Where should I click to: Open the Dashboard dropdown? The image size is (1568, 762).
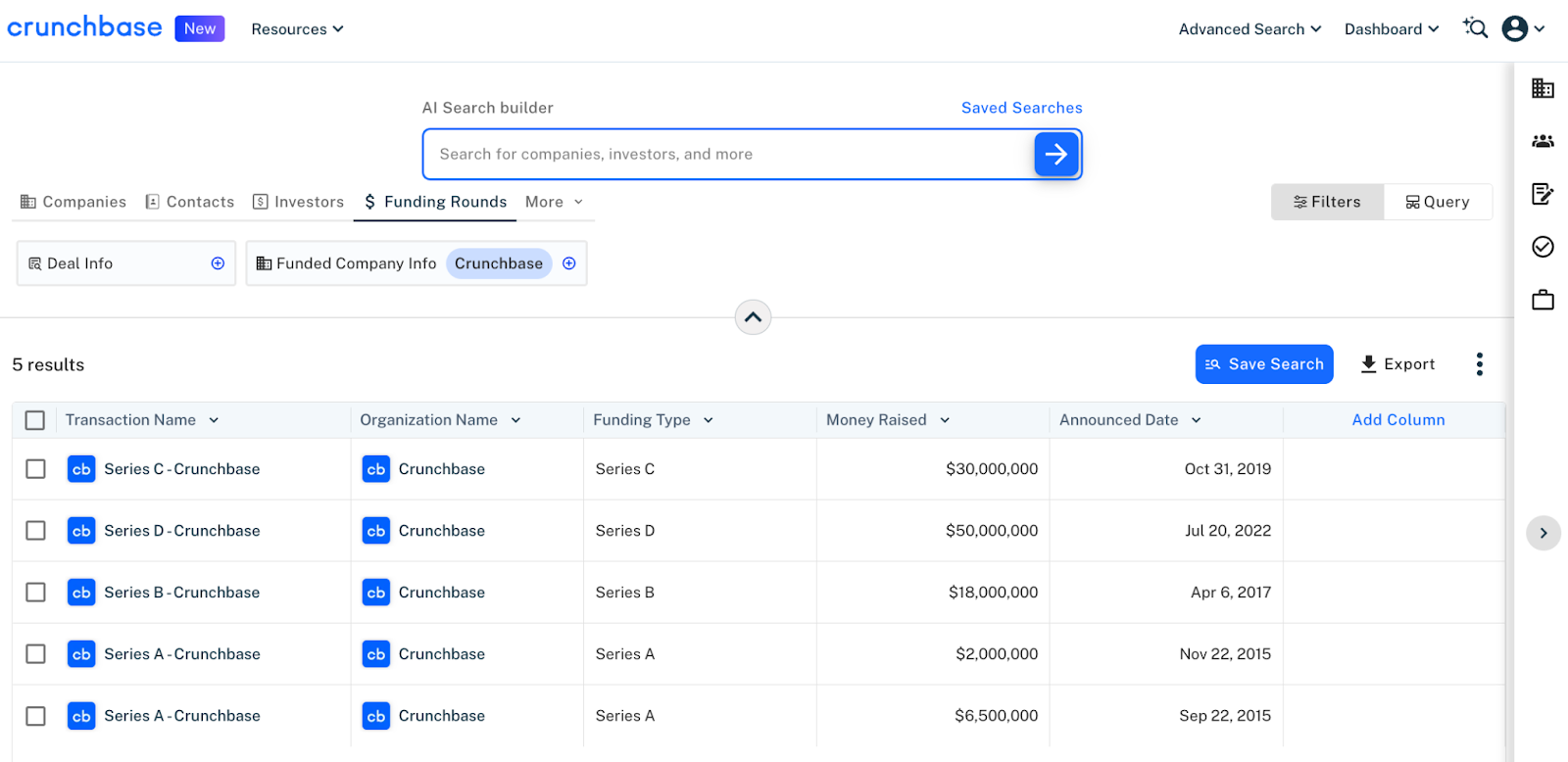tap(1392, 29)
